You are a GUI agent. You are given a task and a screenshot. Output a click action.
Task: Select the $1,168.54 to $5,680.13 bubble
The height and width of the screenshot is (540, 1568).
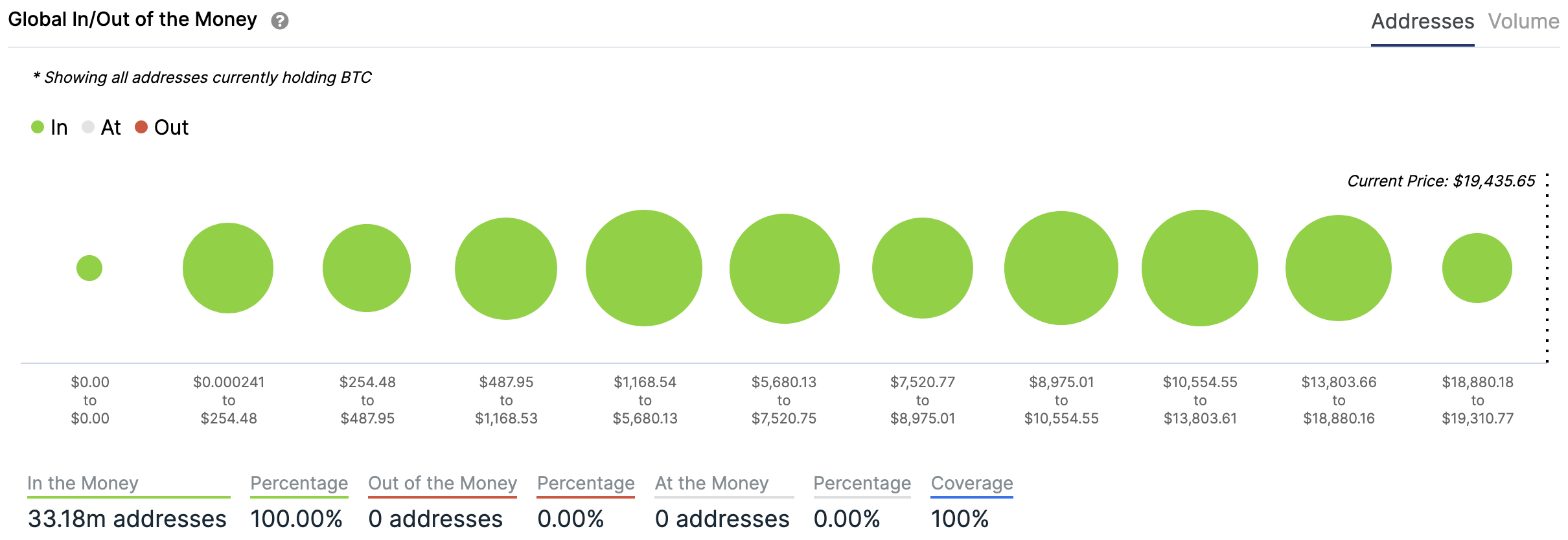pyautogui.click(x=644, y=268)
